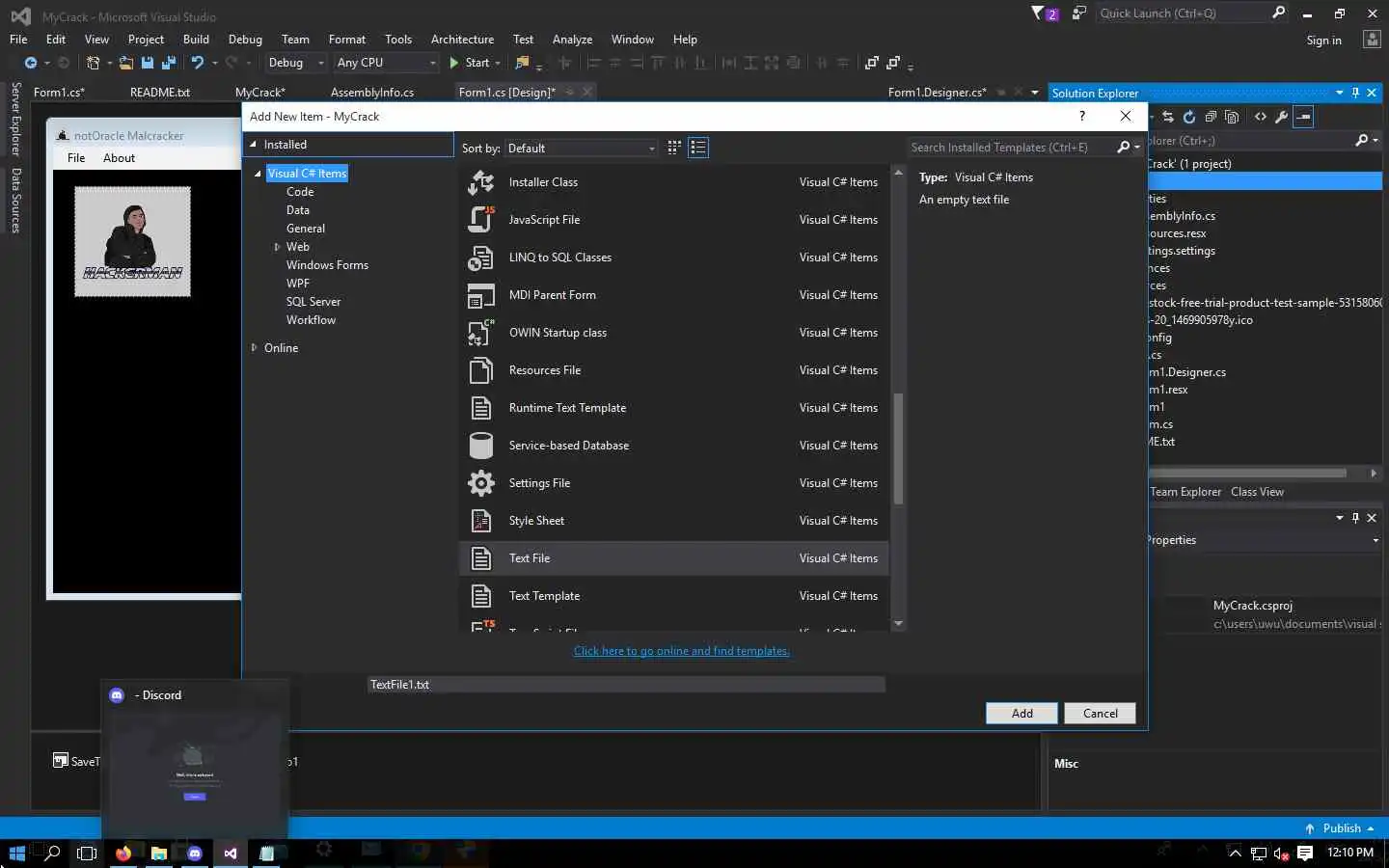Image resolution: width=1389 pixels, height=868 pixels.
Task: Select the Installer Class template icon
Action: coord(480,182)
